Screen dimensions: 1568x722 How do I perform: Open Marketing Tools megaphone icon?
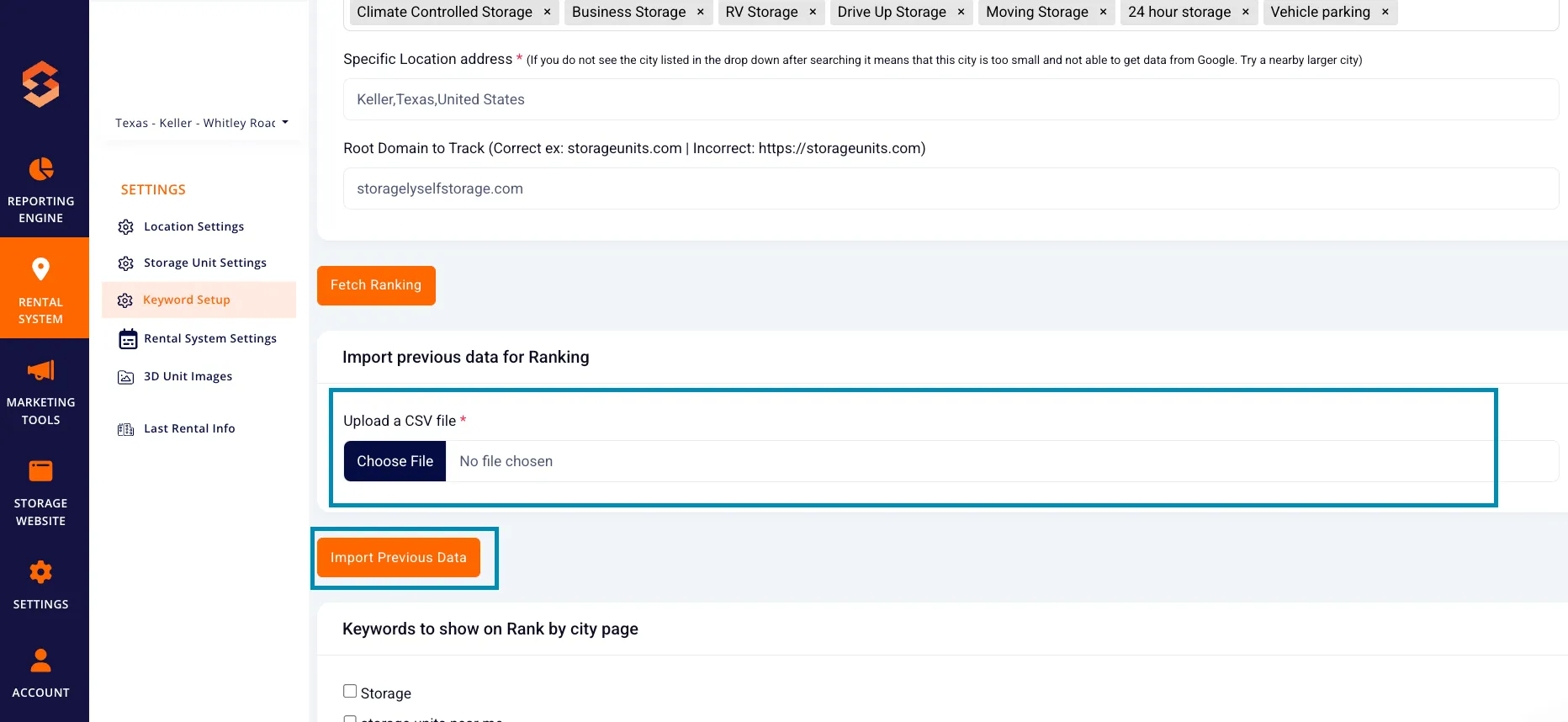[40, 370]
